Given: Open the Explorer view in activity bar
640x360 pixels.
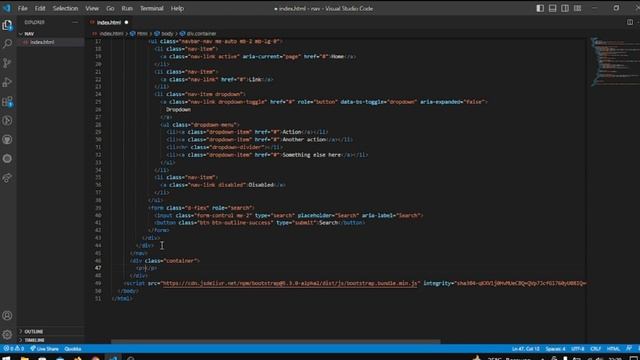Looking at the screenshot, I should [x=7, y=25].
